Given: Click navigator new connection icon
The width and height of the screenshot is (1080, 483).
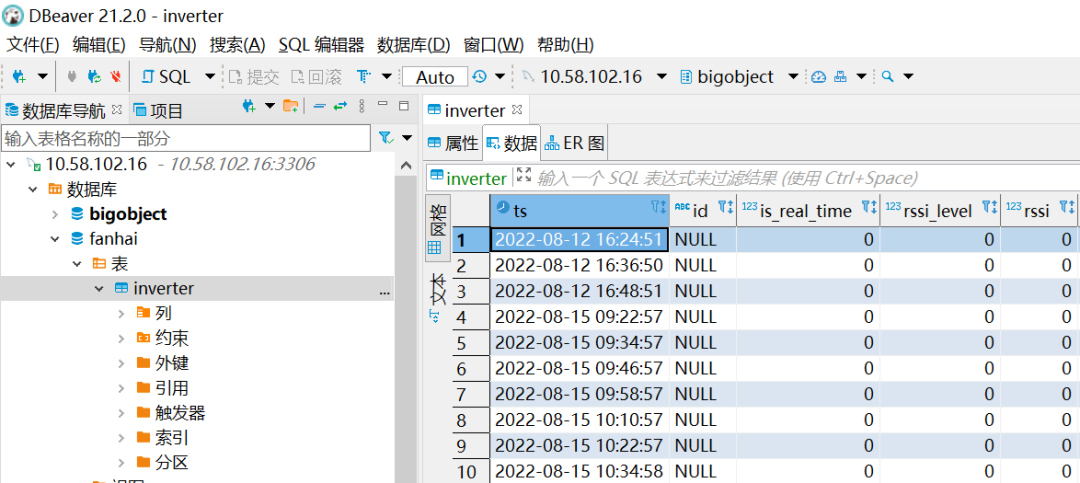Looking at the screenshot, I should [249, 106].
